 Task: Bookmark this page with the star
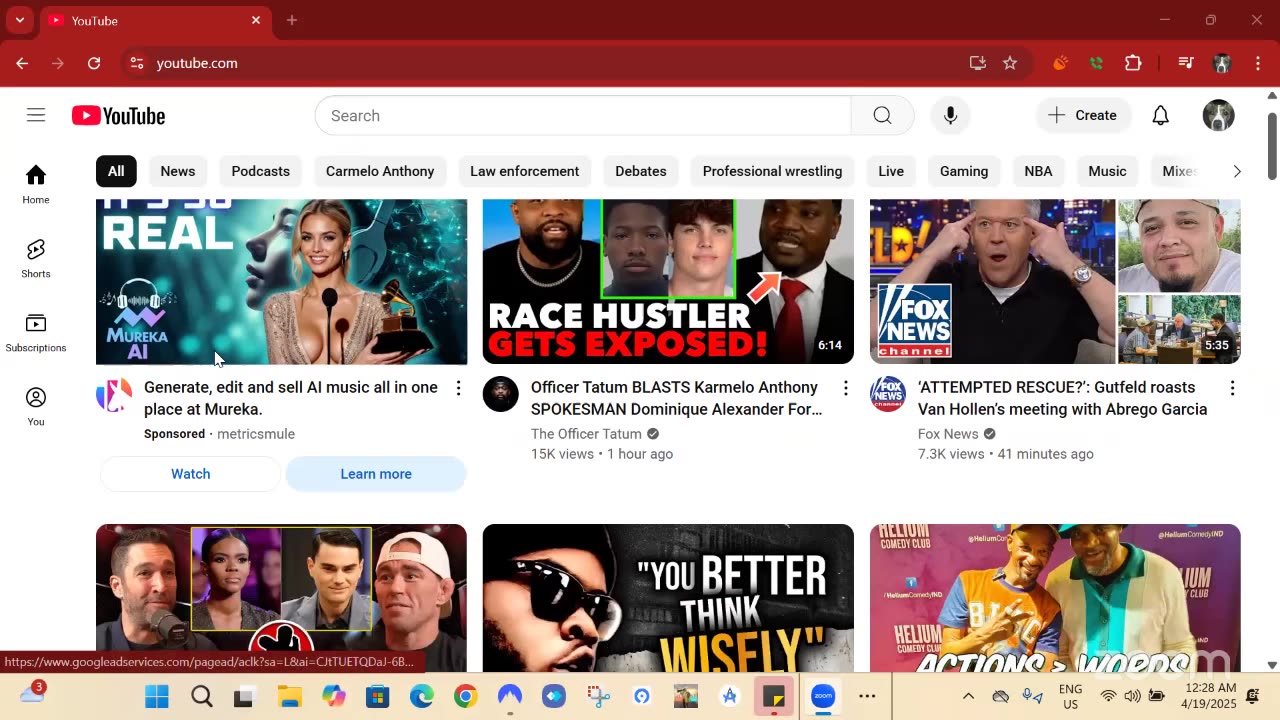click(x=1010, y=63)
